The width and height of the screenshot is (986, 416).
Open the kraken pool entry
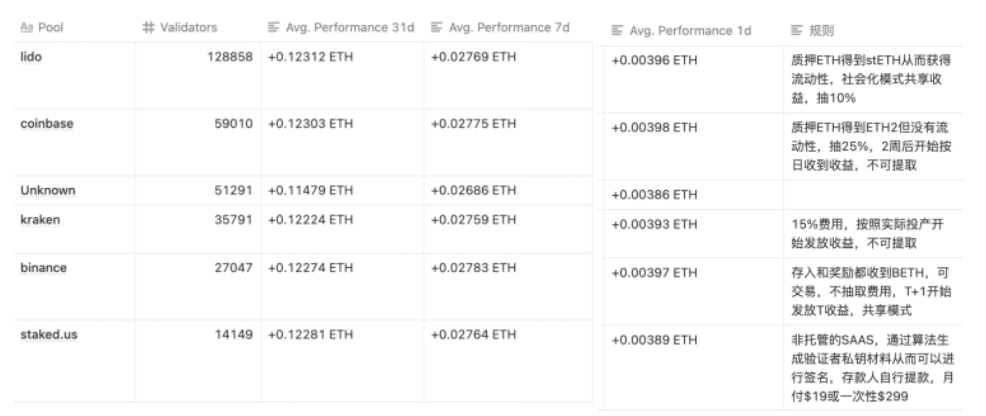pos(40,220)
